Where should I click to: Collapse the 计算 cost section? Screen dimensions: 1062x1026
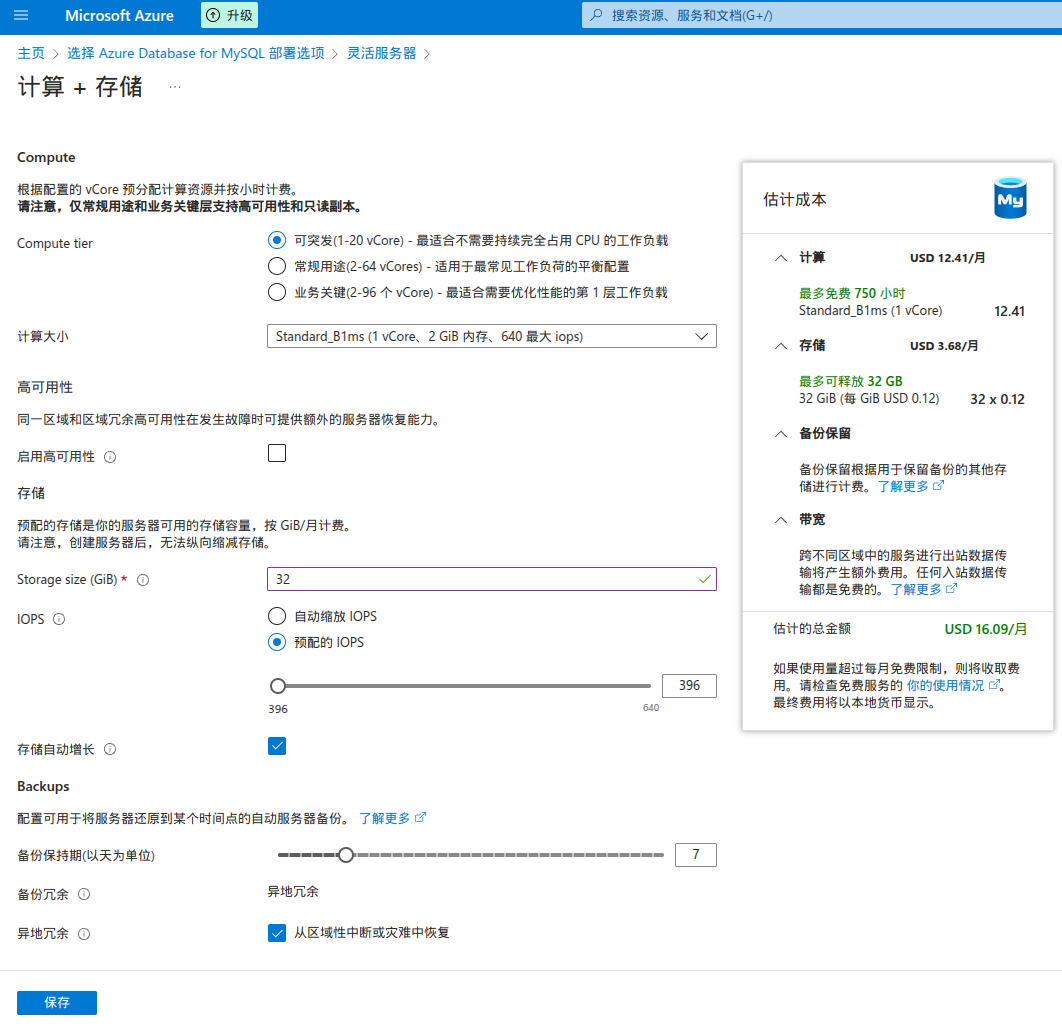coord(781,258)
